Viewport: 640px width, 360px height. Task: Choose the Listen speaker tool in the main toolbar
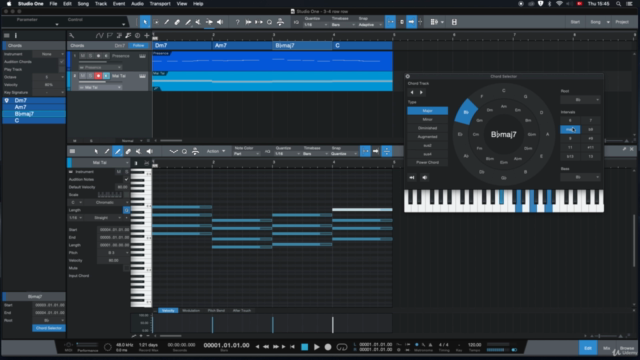click(x=220, y=22)
